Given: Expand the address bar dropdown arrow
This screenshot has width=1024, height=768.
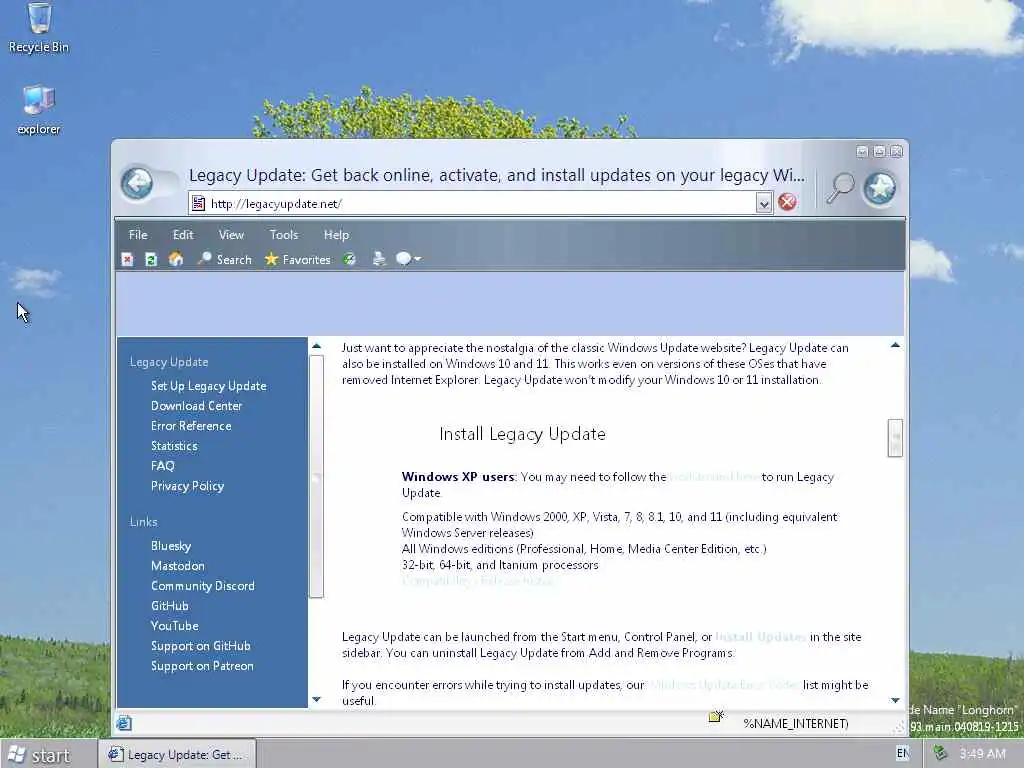Looking at the screenshot, I should click(x=763, y=204).
